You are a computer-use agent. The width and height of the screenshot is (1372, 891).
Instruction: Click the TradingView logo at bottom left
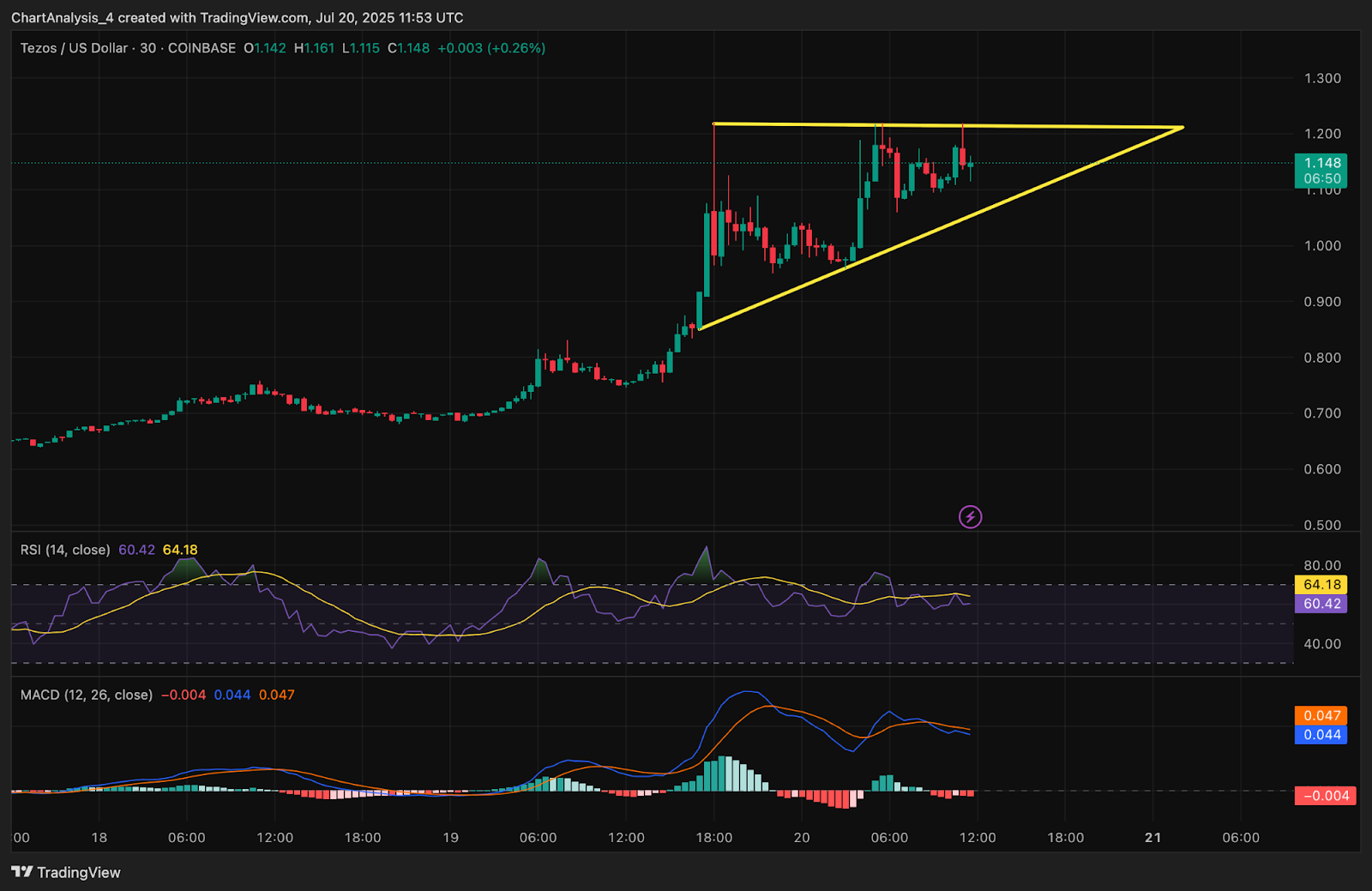(66, 872)
